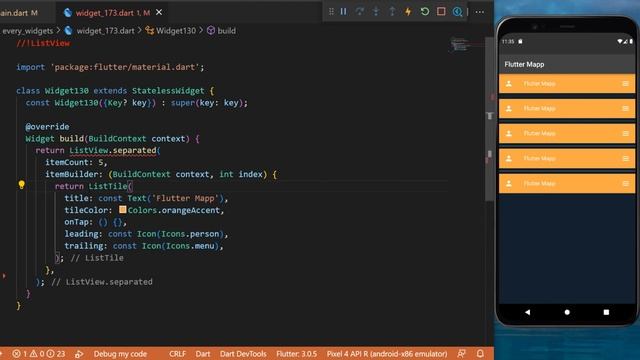Click the '@override' annotation
The image size is (640, 360).
[47, 127]
